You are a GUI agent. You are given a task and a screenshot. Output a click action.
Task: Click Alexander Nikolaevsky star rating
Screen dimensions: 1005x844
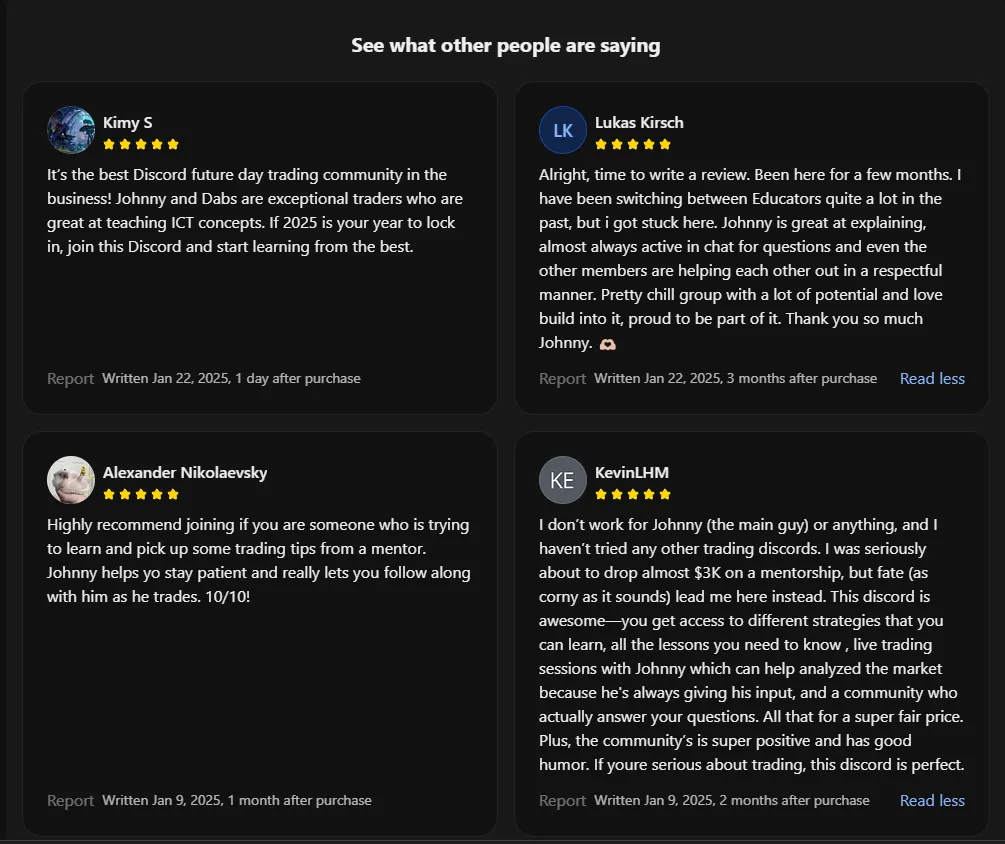141,494
